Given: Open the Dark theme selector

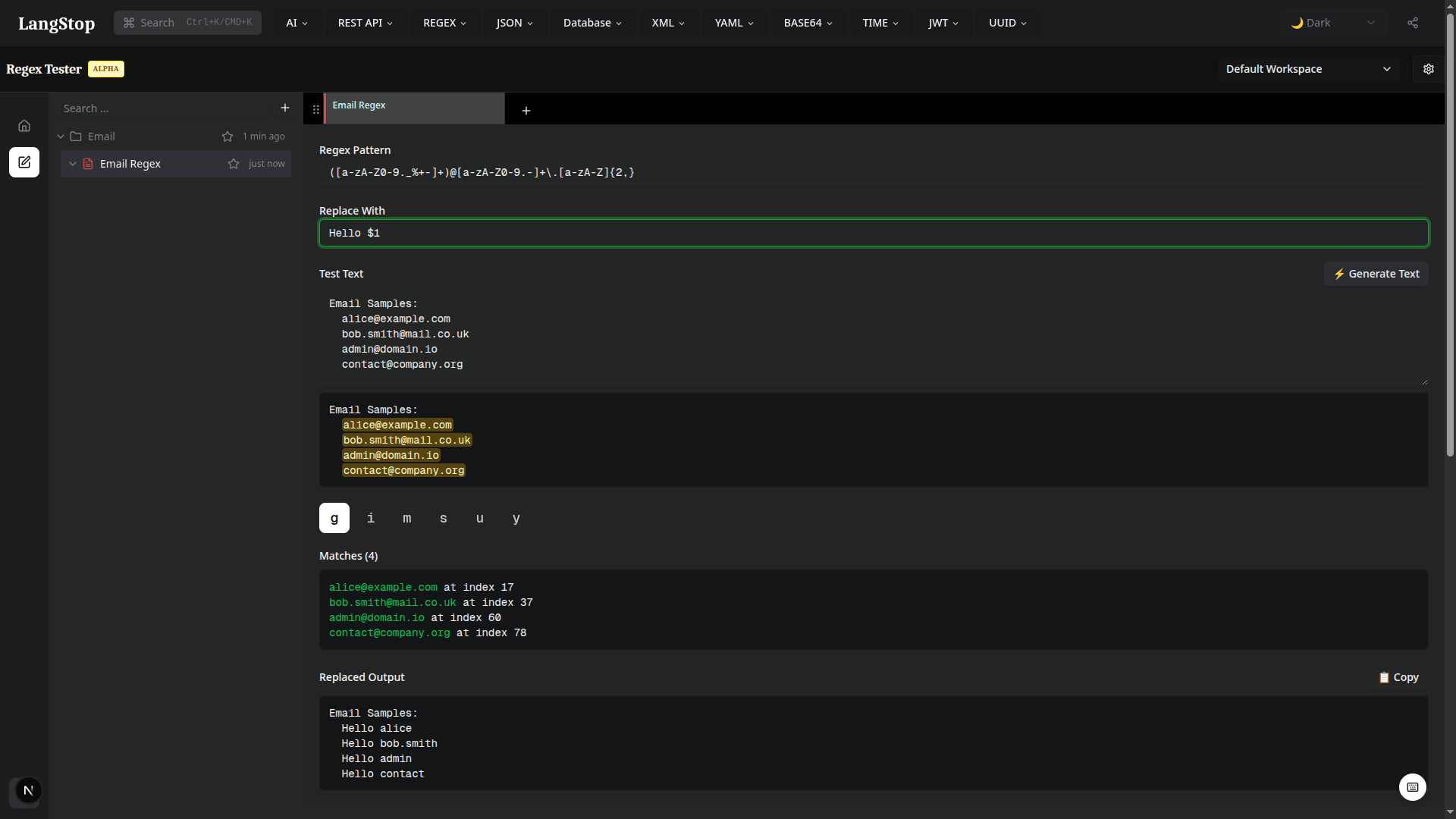Looking at the screenshot, I should [1333, 23].
